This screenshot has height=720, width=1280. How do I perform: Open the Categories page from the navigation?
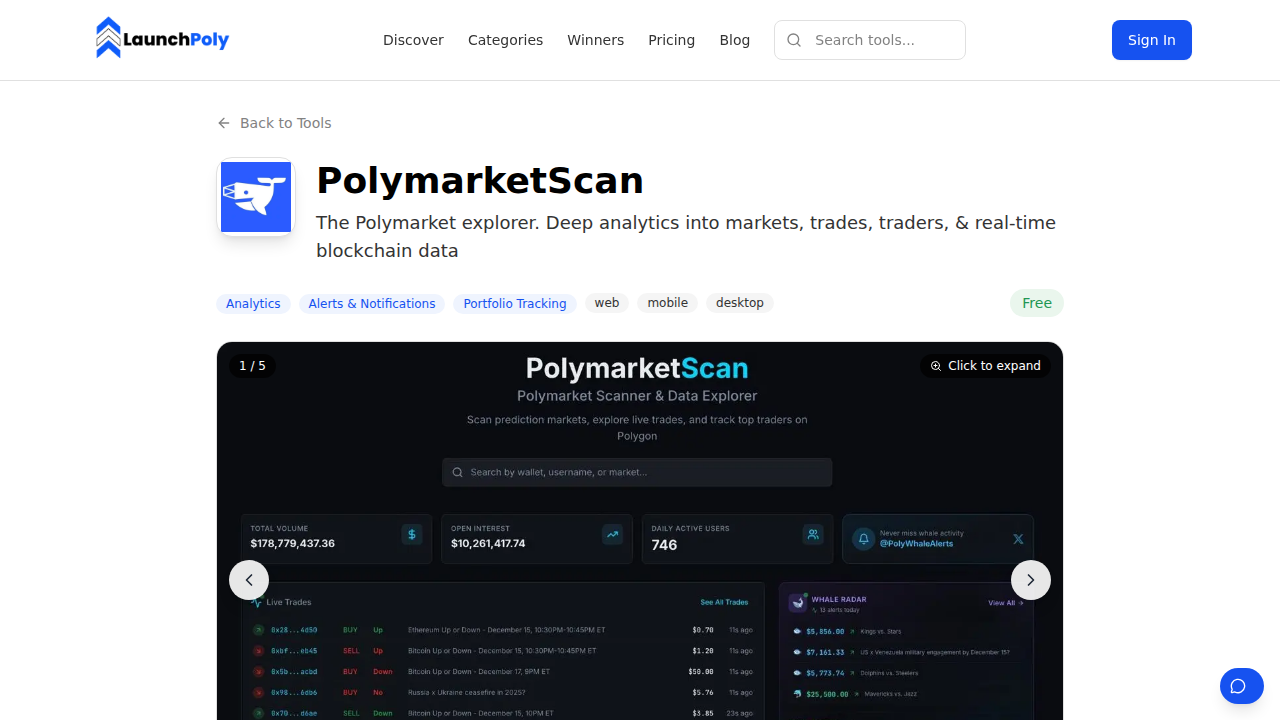pyautogui.click(x=505, y=40)
